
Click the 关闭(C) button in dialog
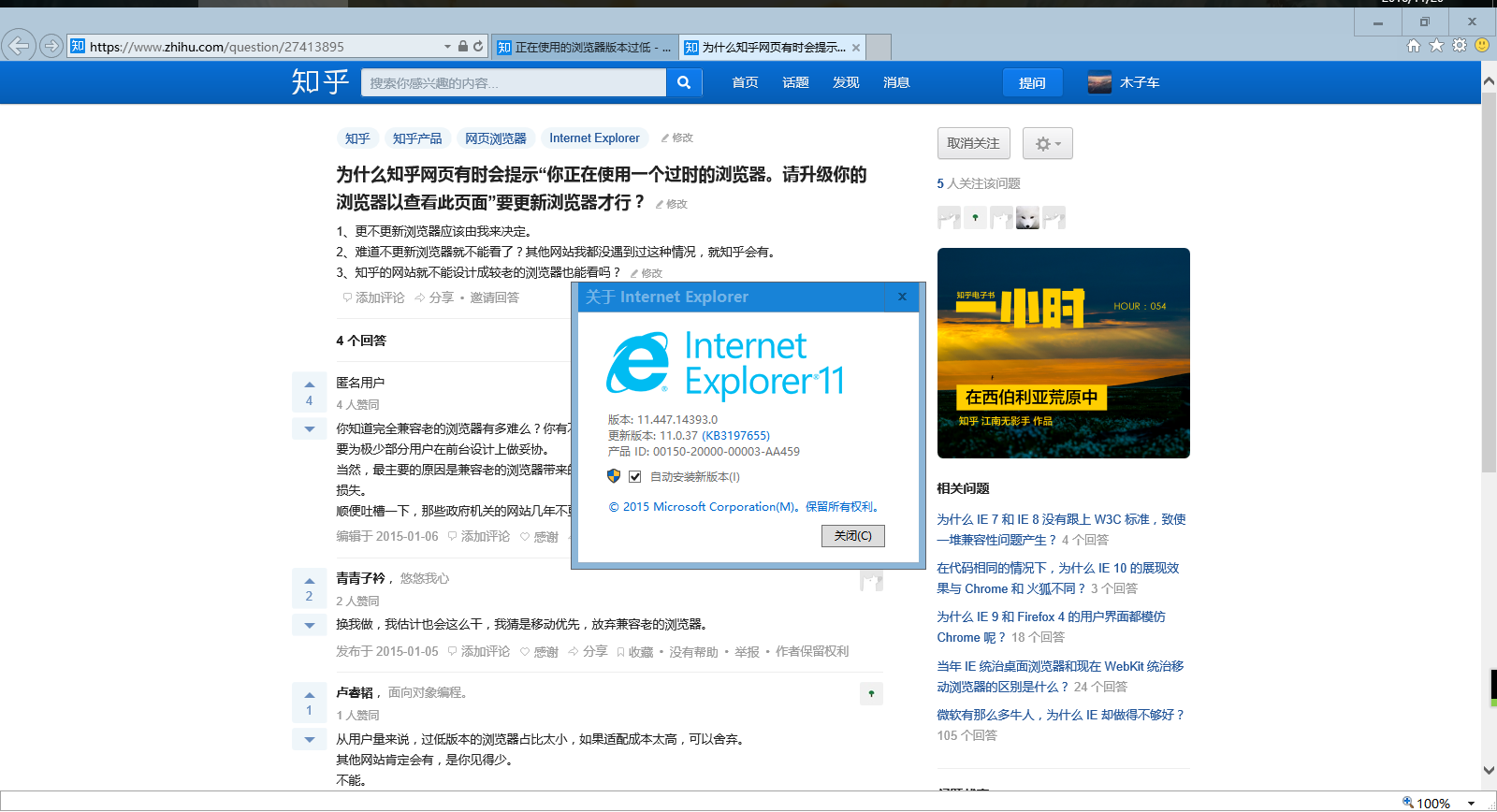[853, 536]
